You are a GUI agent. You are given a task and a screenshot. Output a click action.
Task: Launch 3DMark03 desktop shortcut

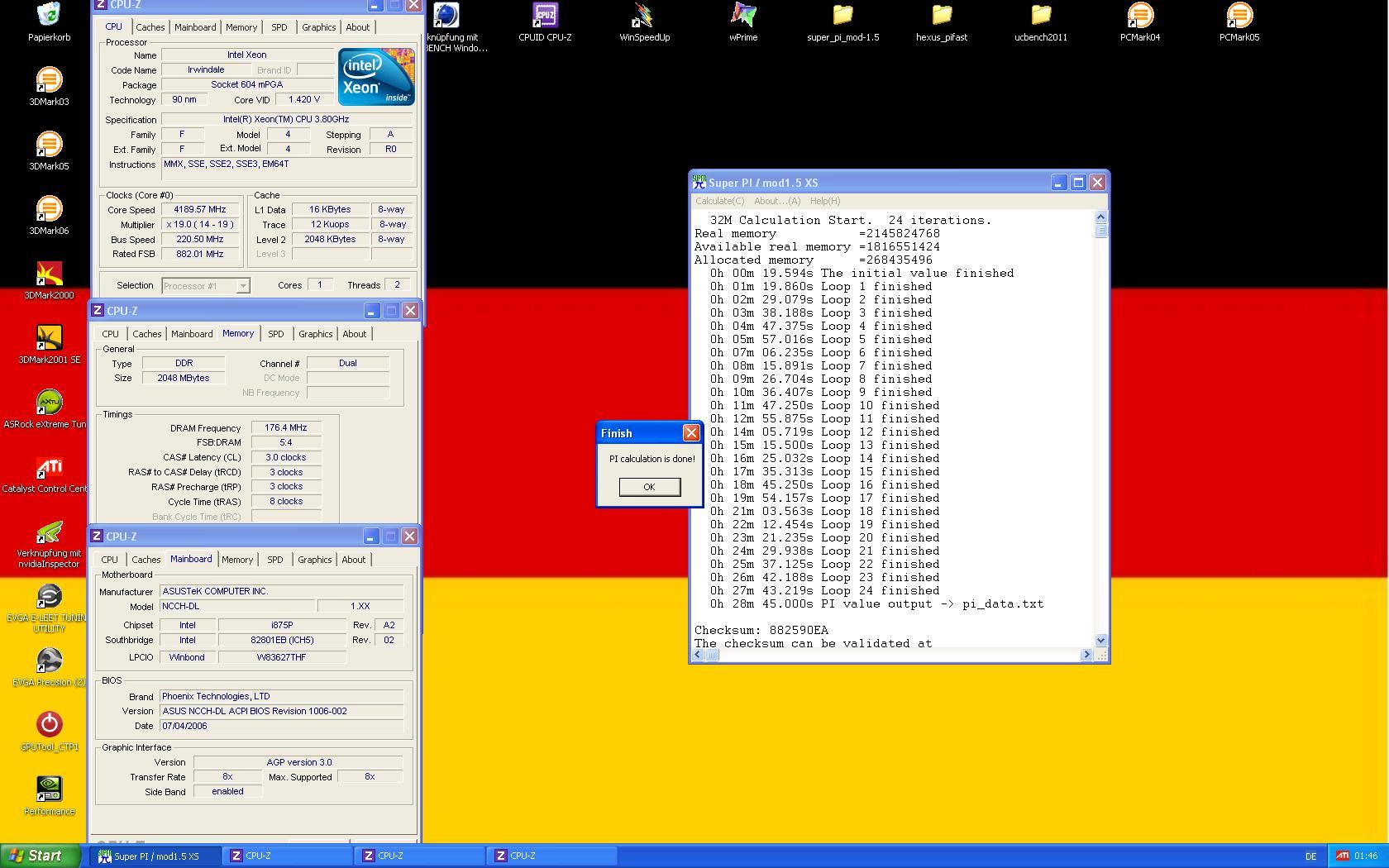pyautogui.click(x=49, y=79)
